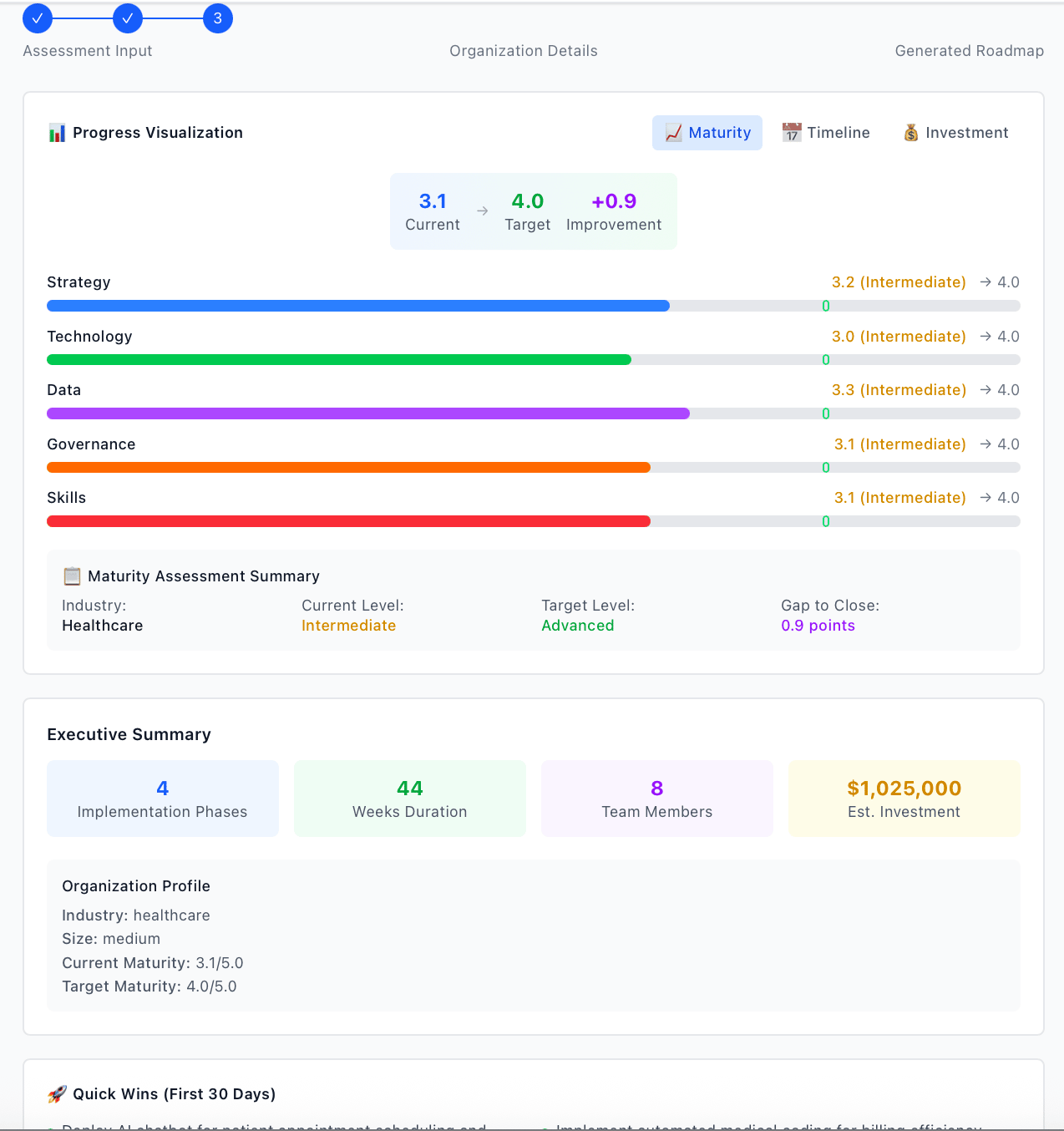The width and height of the screenshot is (1064, 1131).
Task: Click the bar chart icon beside Progress Visualization
Action: click(57, 133)
